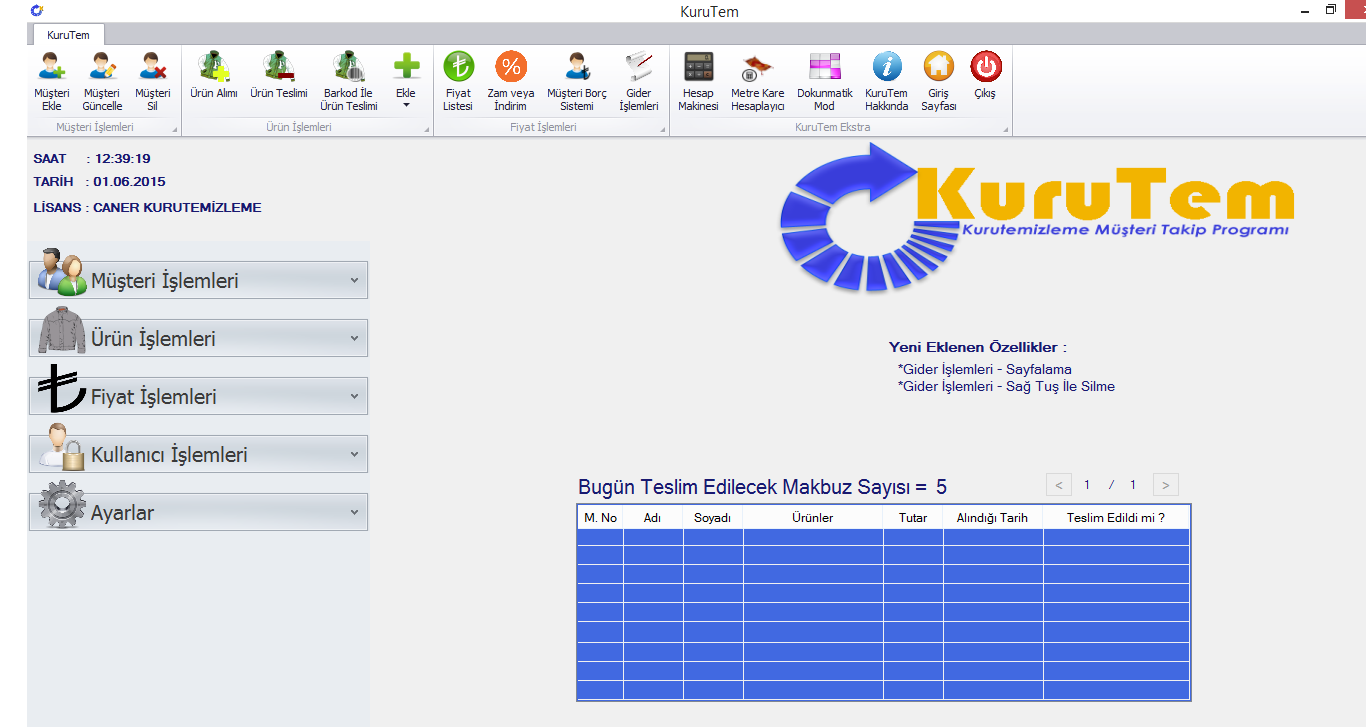Open Müşteri Güncelle from the ribbon
The image size is (1367, 727).
(x=102, y=68)
